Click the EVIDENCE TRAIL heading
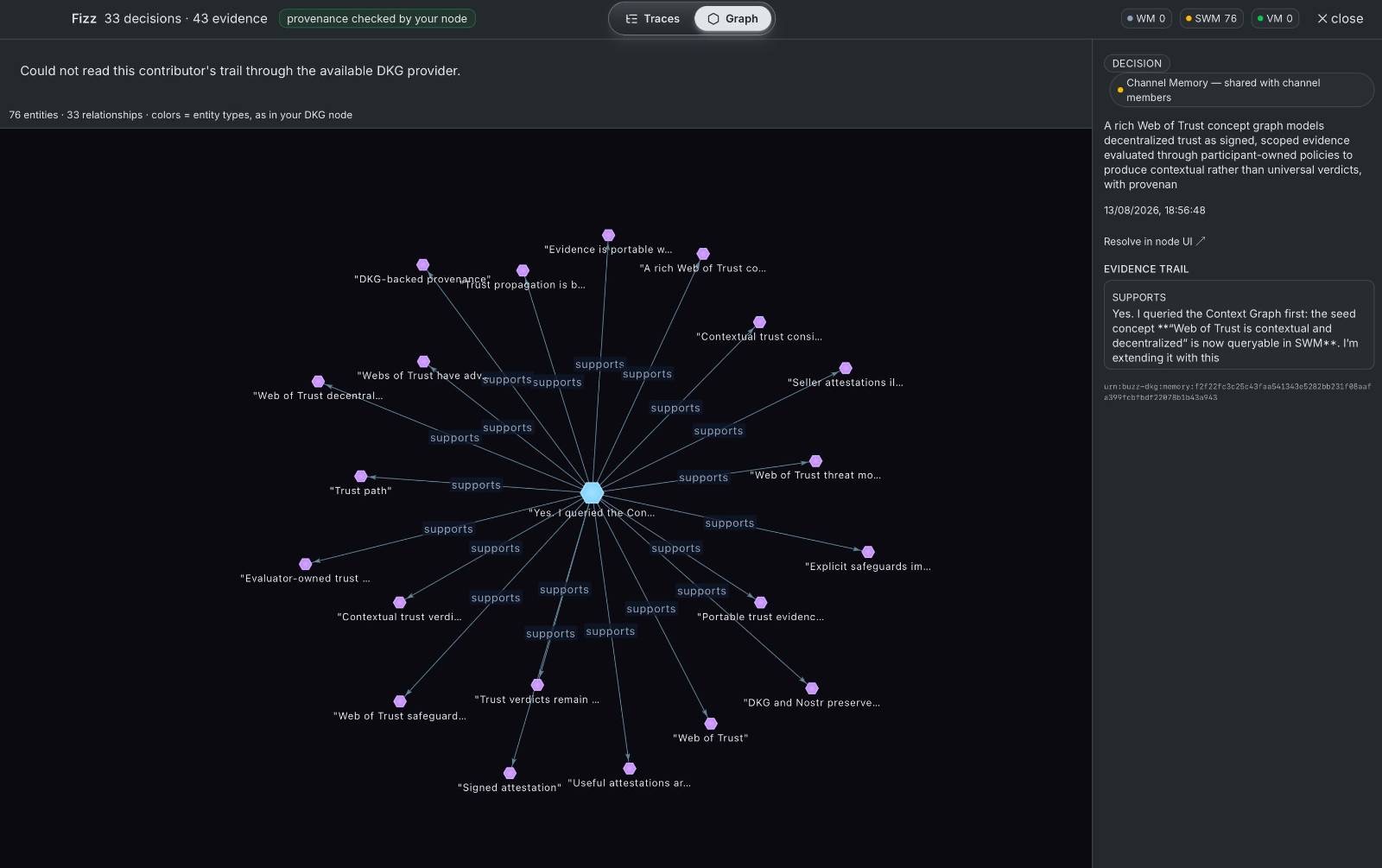 (1146, 269)
